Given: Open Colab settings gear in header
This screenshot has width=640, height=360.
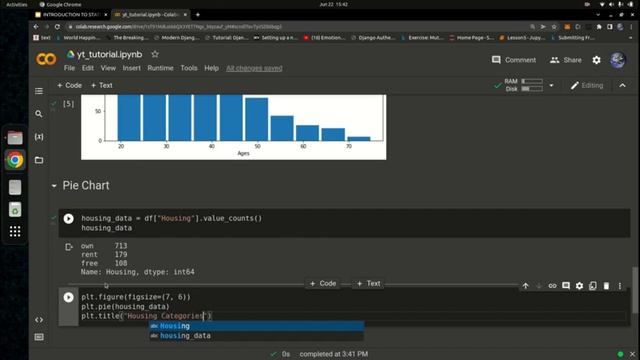Looking at the screenshot, I should click(596, 60).
